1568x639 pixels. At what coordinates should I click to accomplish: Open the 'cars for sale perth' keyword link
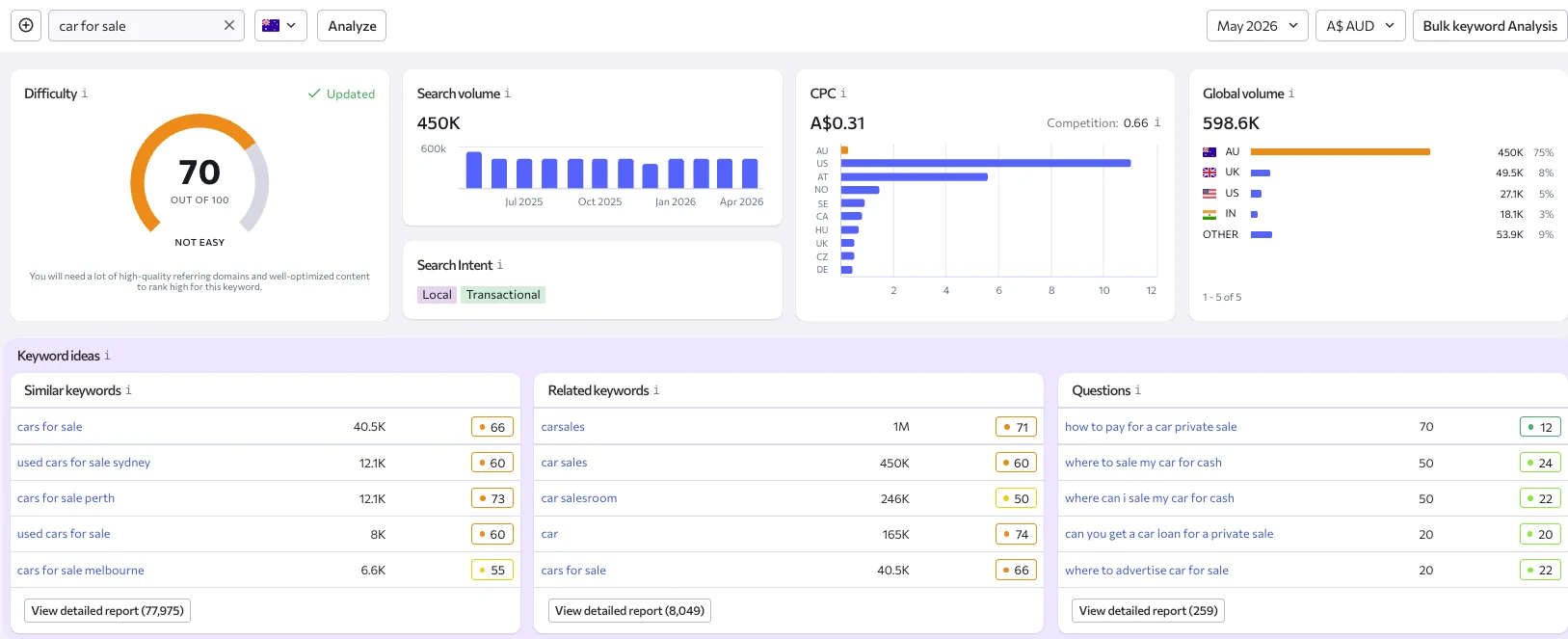(66, 498)
